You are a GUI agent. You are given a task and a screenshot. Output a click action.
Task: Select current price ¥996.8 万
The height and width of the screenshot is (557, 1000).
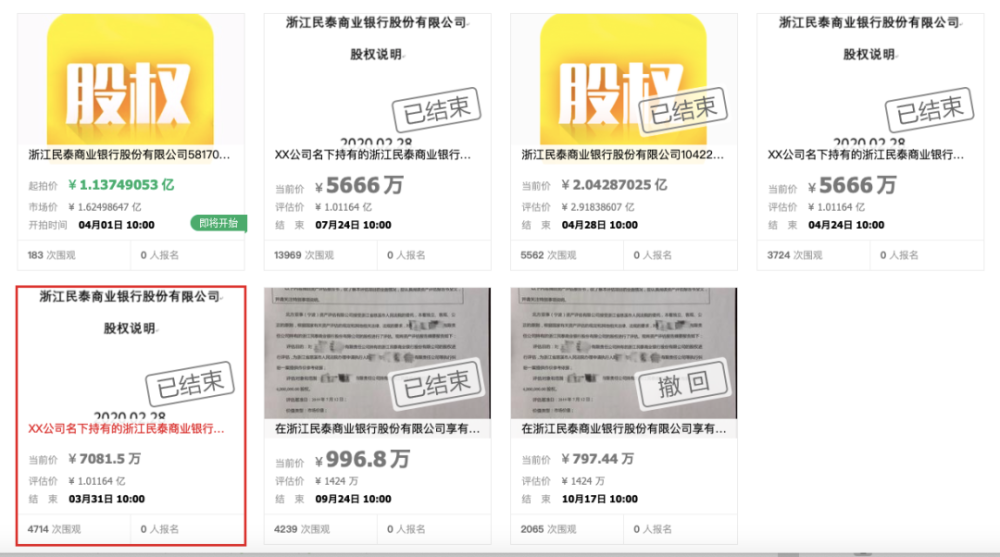coord(362,459)
